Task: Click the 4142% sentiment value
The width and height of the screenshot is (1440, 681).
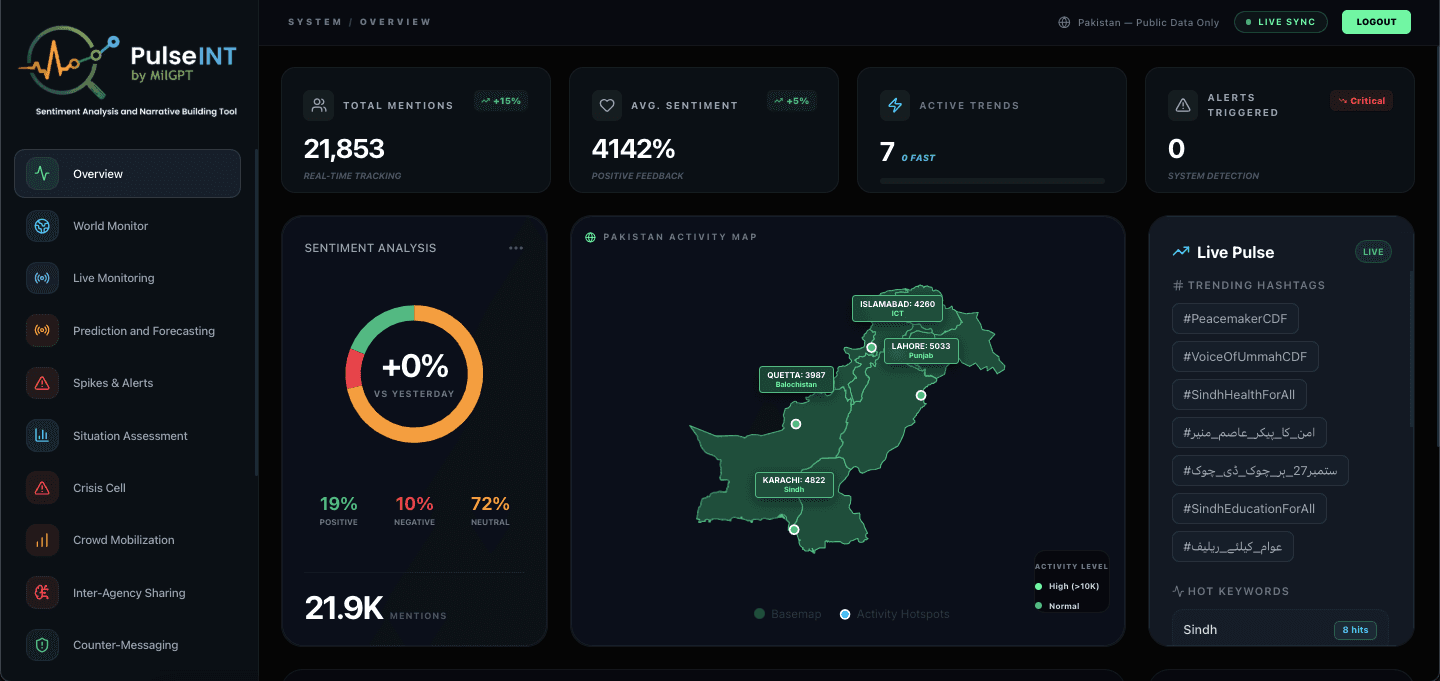Action: click(633, 149)
